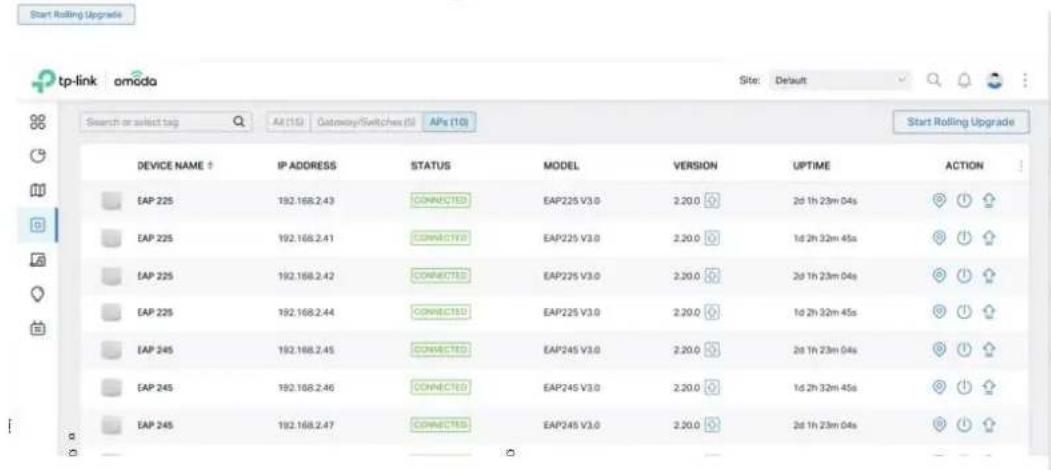Click the device thumbnail for 192.168.2.46
Screen dimensions: 1051x470
(x=112, y=386)
